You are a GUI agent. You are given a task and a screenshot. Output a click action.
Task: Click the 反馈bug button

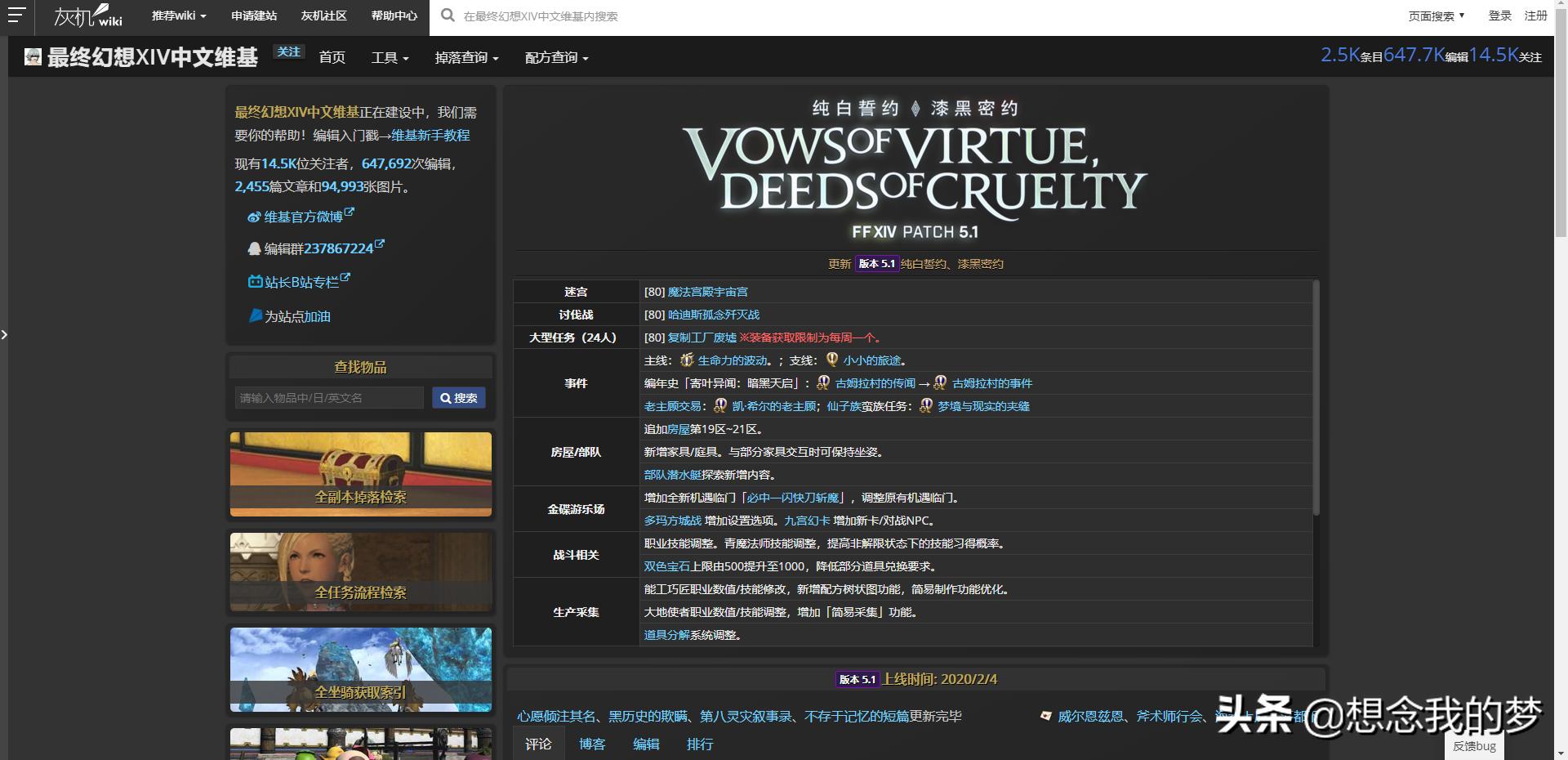1474,745
